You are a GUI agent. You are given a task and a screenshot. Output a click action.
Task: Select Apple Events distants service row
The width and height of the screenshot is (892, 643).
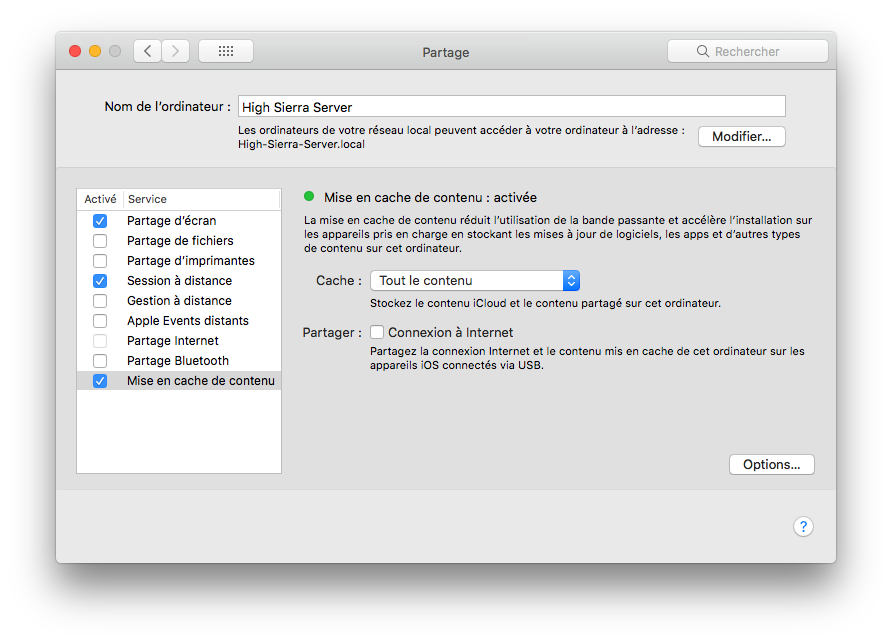(x=187, y=321)
